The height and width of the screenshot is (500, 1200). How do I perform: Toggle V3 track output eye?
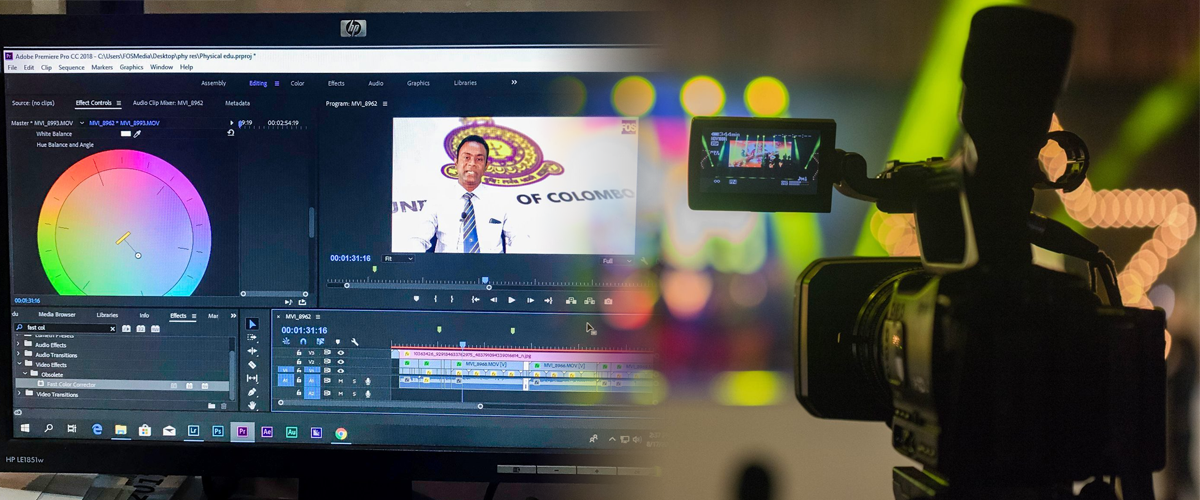341,353
